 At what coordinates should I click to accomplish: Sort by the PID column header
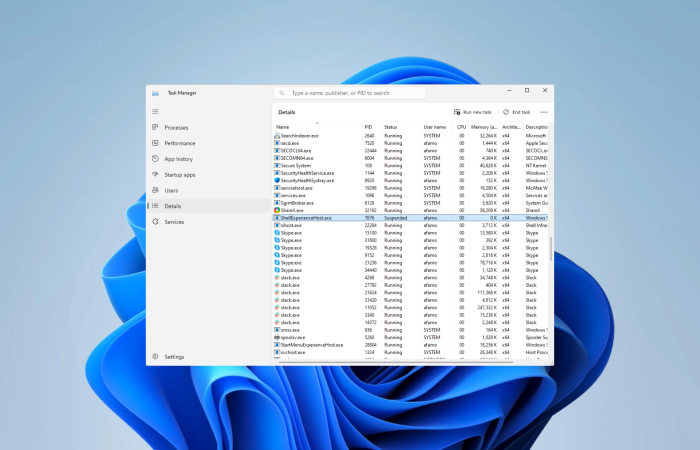pyautogui.click(x=371, y=127)
